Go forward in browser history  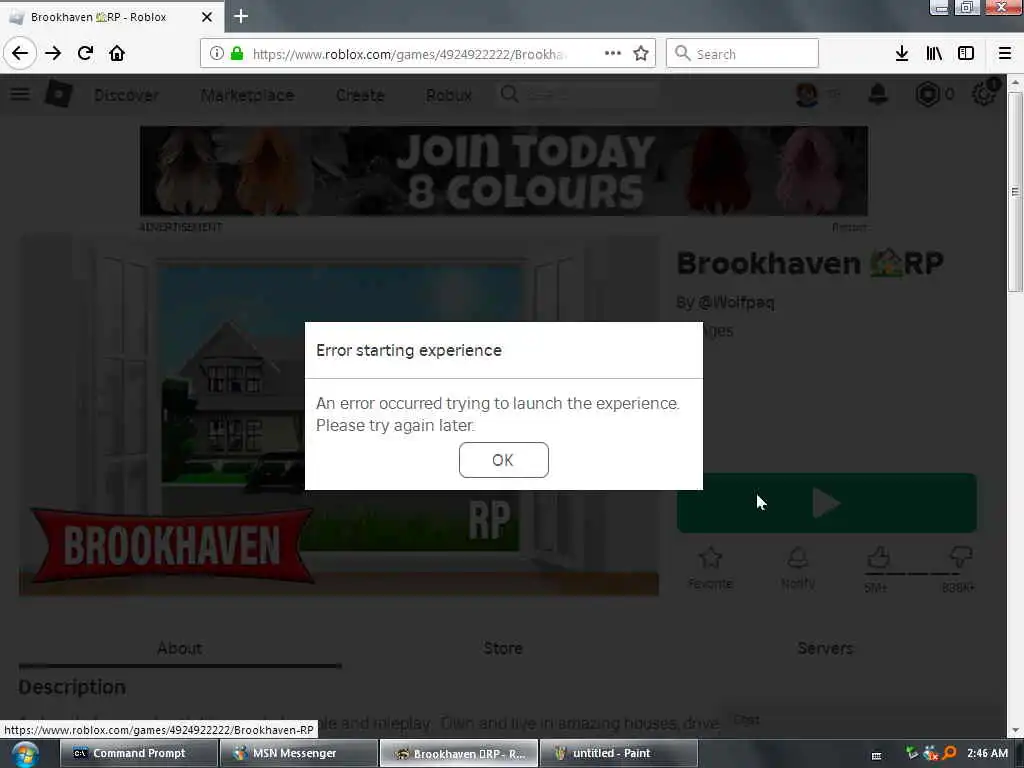(x=53, y=53)
